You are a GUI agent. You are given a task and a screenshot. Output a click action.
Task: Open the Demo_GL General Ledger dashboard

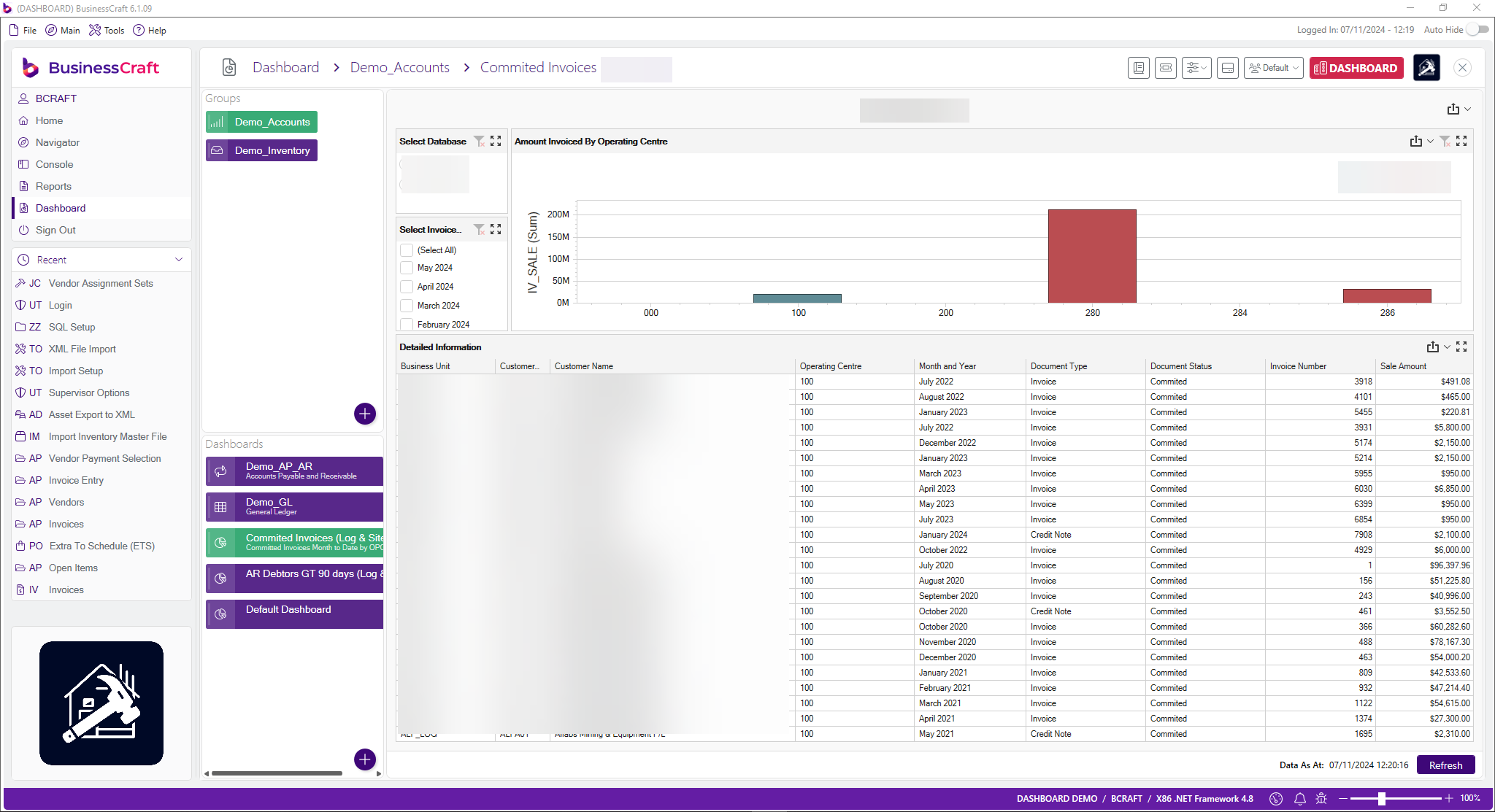293,506
